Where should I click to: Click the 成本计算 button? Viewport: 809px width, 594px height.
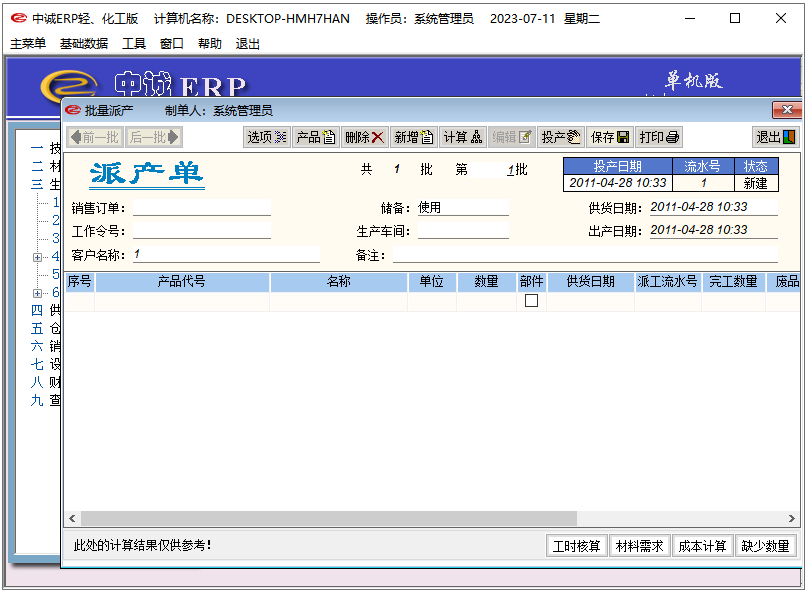(702, 546)
